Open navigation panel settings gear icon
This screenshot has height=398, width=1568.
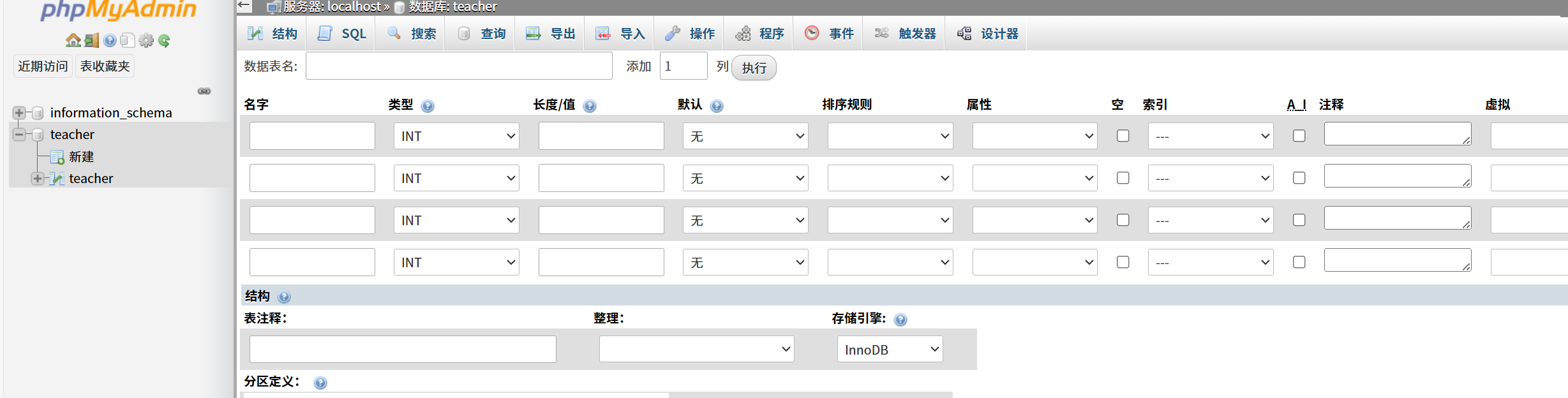[146, 41]
